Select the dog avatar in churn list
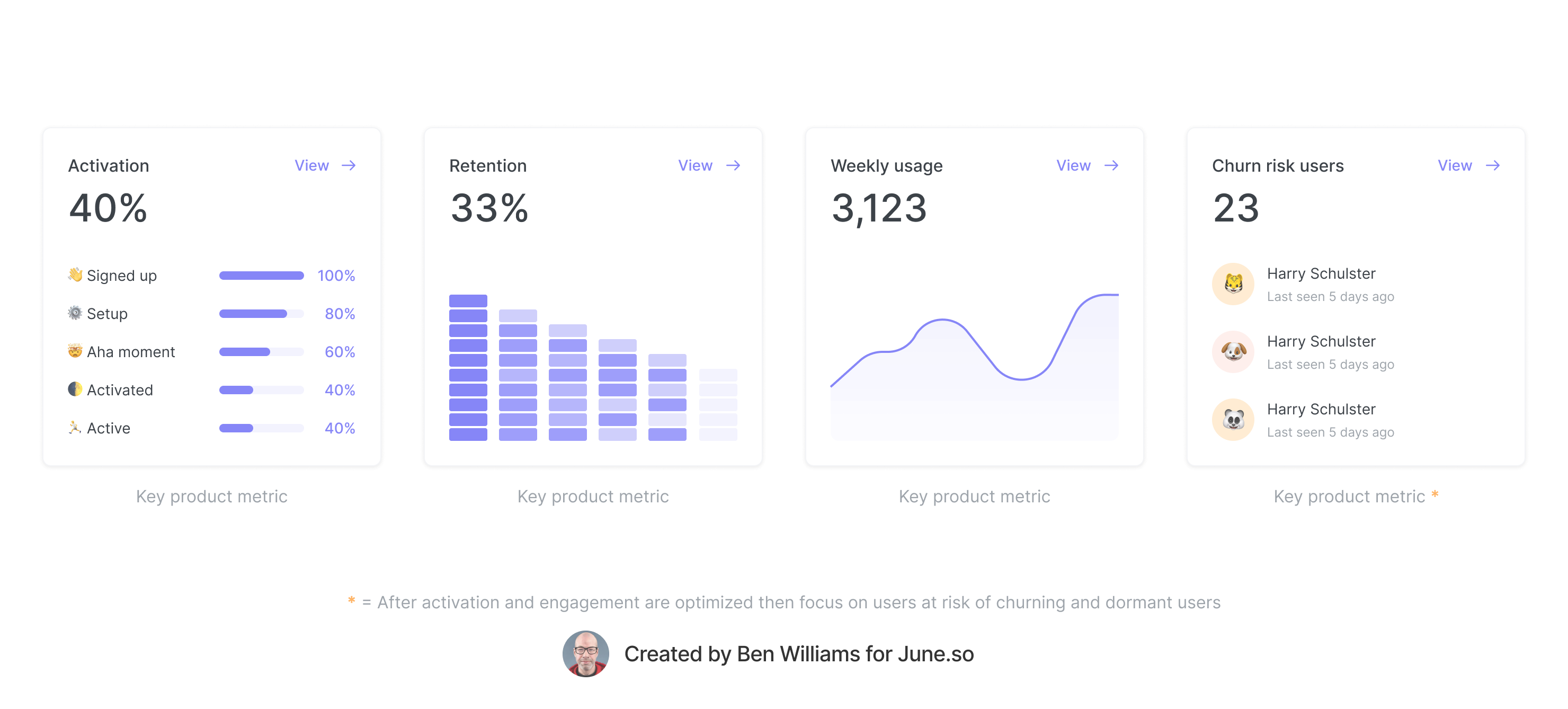The width and height of the screenshot is (1568, 709). [x=1233, y=351]
